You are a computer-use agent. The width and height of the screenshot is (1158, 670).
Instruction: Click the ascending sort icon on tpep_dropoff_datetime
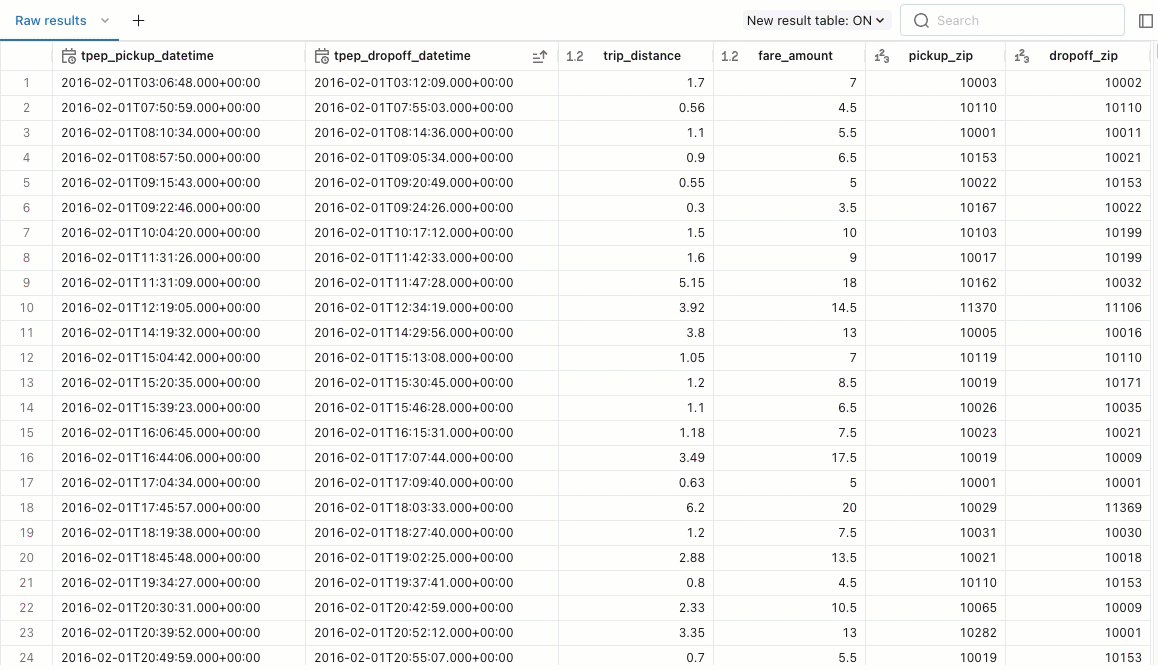point(539,56)
